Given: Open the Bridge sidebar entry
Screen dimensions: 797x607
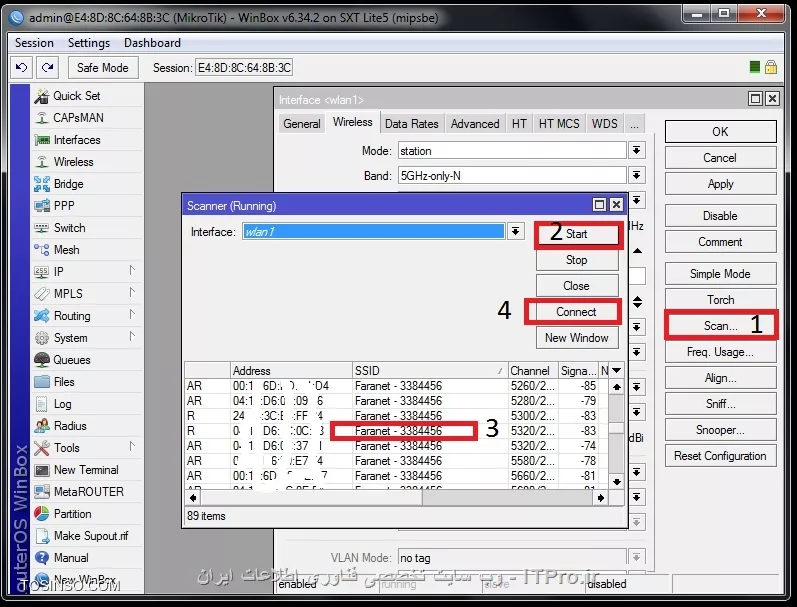Looking at the screenshot, I should (x=68, y=184).
